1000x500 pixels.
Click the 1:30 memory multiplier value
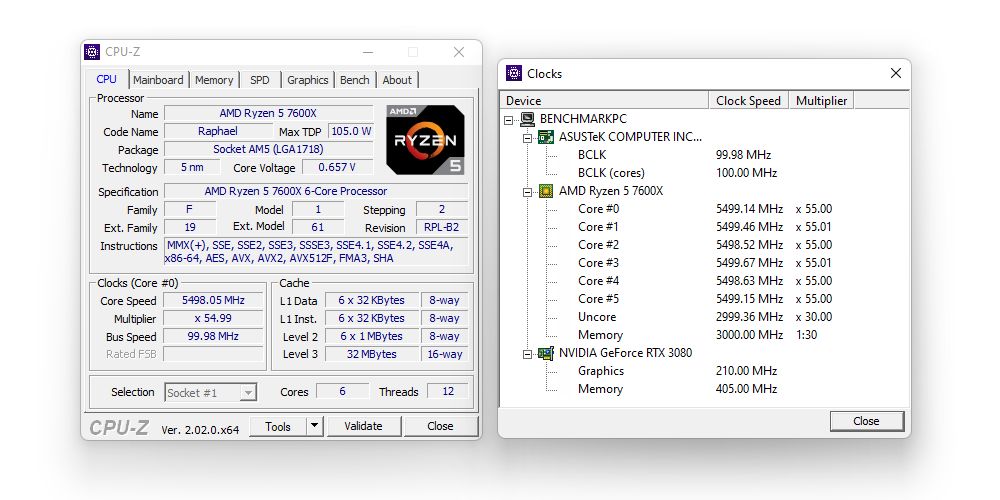click(x=807, y=335)
